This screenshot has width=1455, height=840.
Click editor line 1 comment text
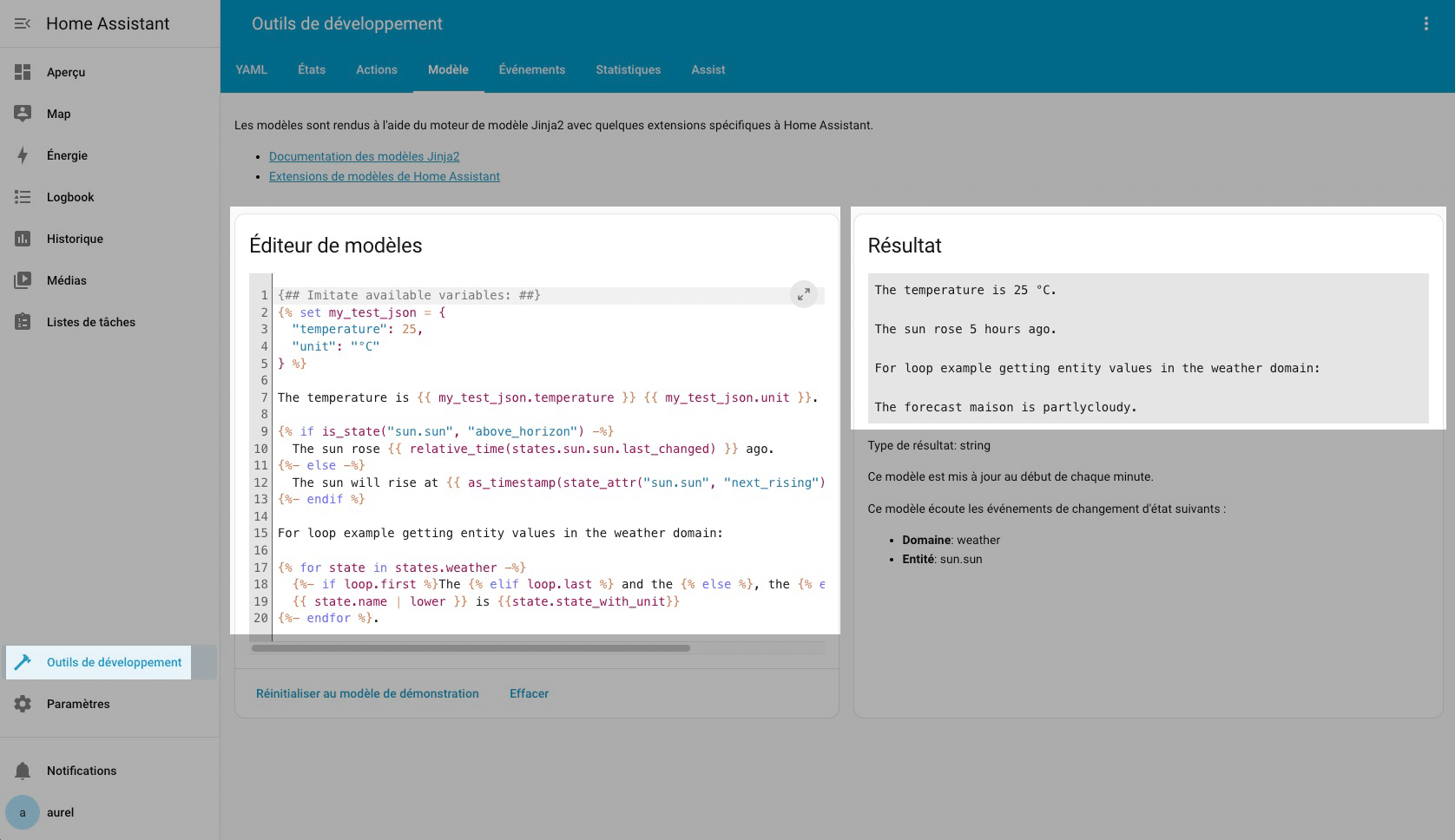pos(409,295)
